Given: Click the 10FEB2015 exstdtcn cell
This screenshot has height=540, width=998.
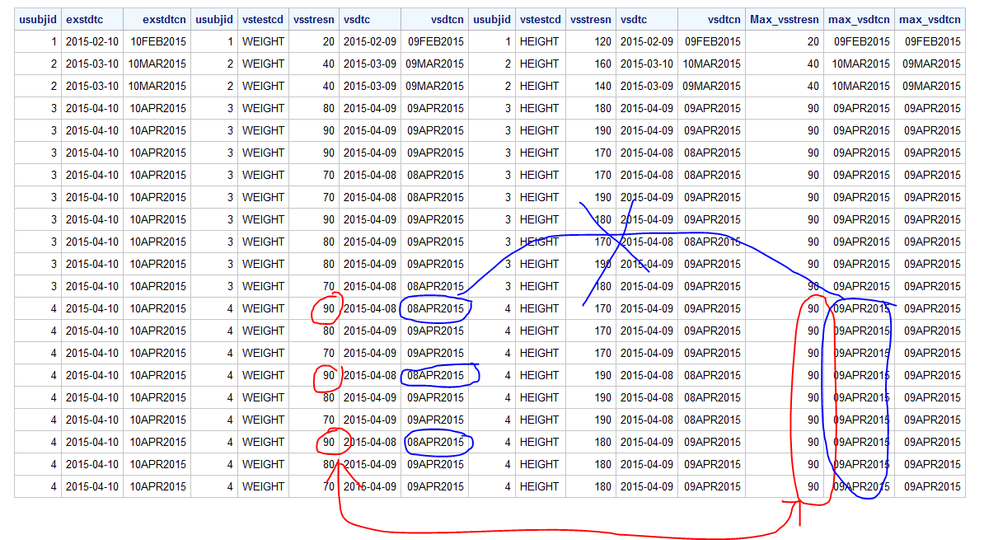Looking at the screenshot, I should click(157, 42).
